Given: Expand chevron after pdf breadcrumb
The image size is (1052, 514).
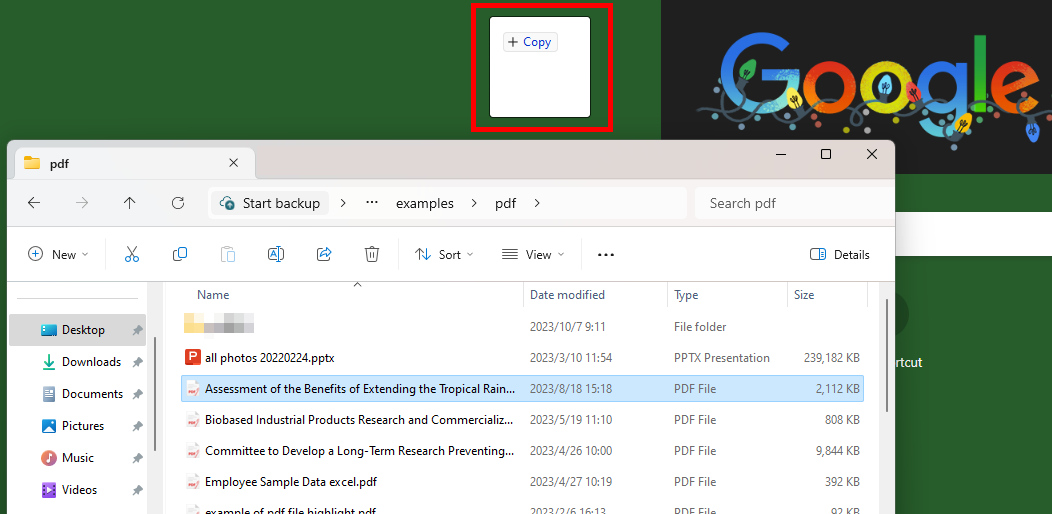Looking at the screenshot, I should coord(537,203).
